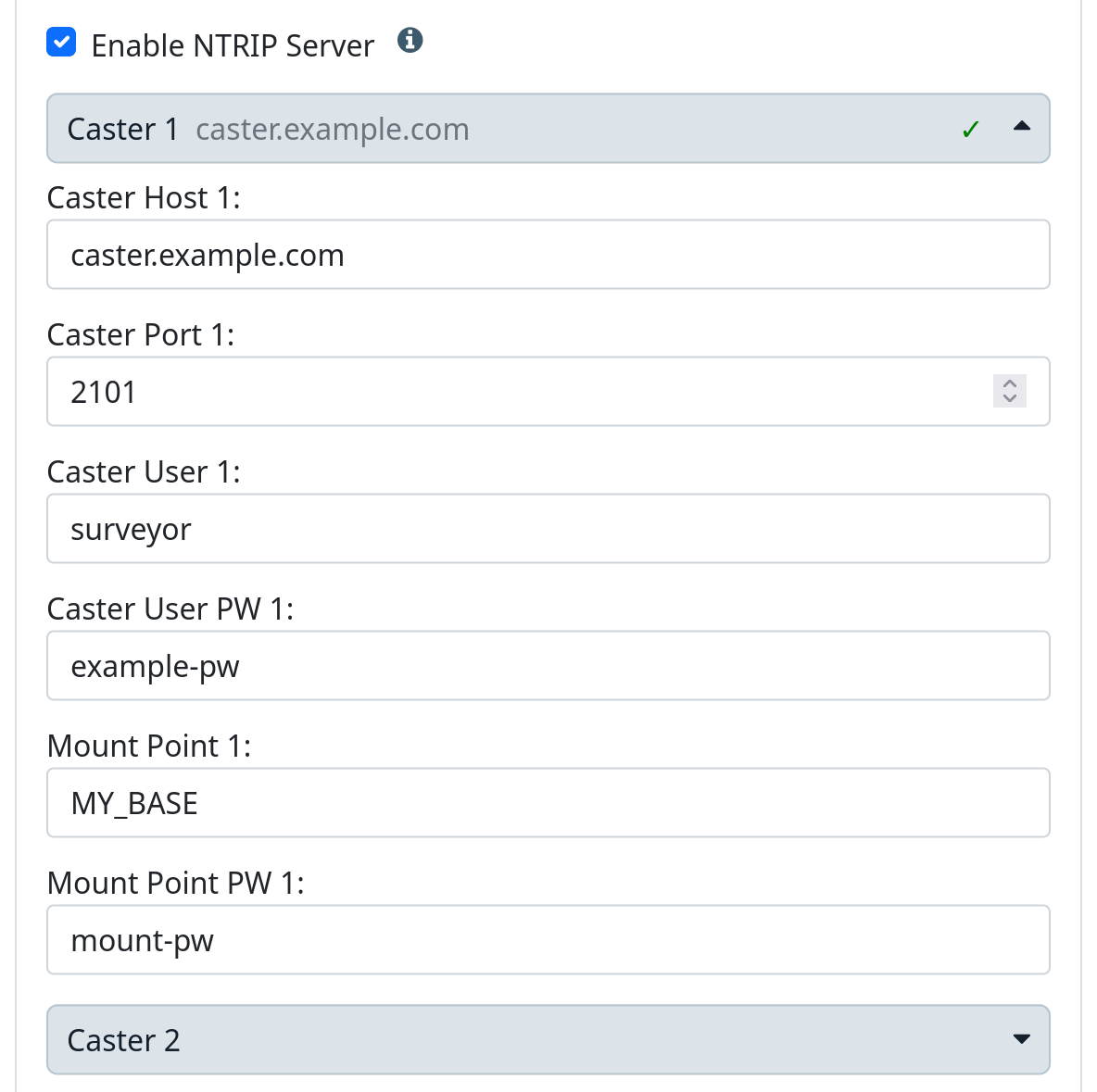Screen dimensions: 1097x1092
Task: Click the Caster 2 dropdown arrow
Action: [x=1021, y=1039]
